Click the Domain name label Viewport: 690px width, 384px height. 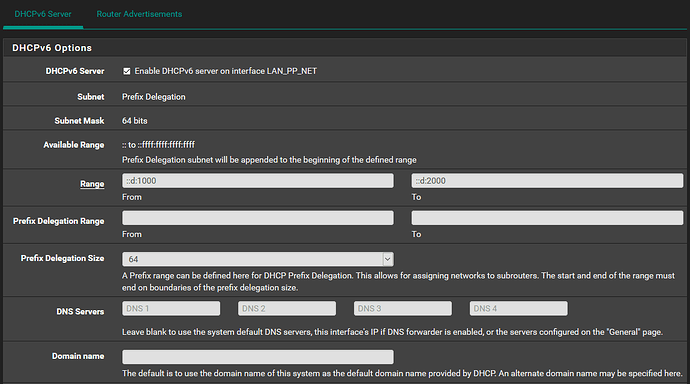coord(78,356)
